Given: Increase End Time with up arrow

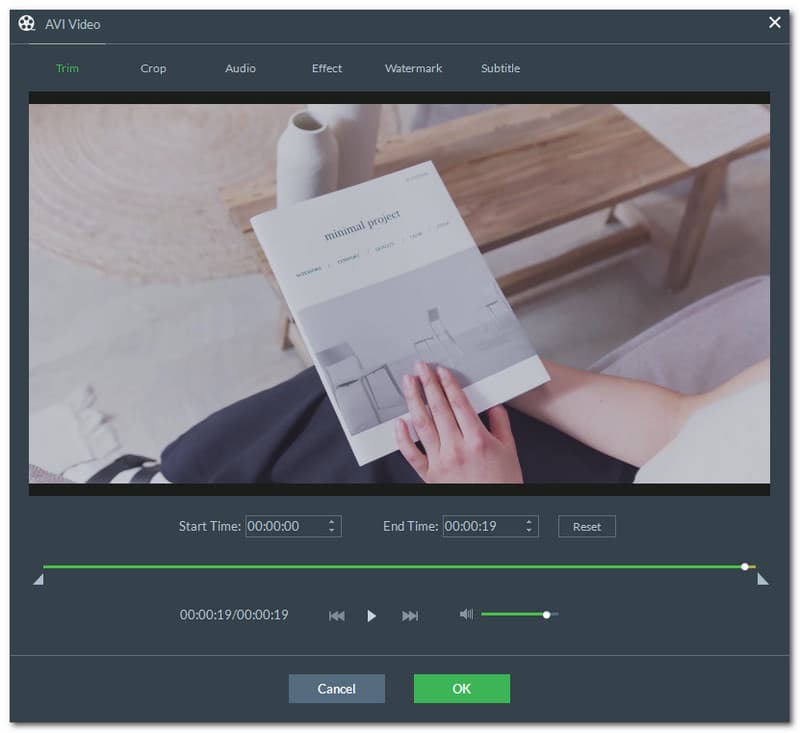Looking at the screenshot, I should click(529, 522).
